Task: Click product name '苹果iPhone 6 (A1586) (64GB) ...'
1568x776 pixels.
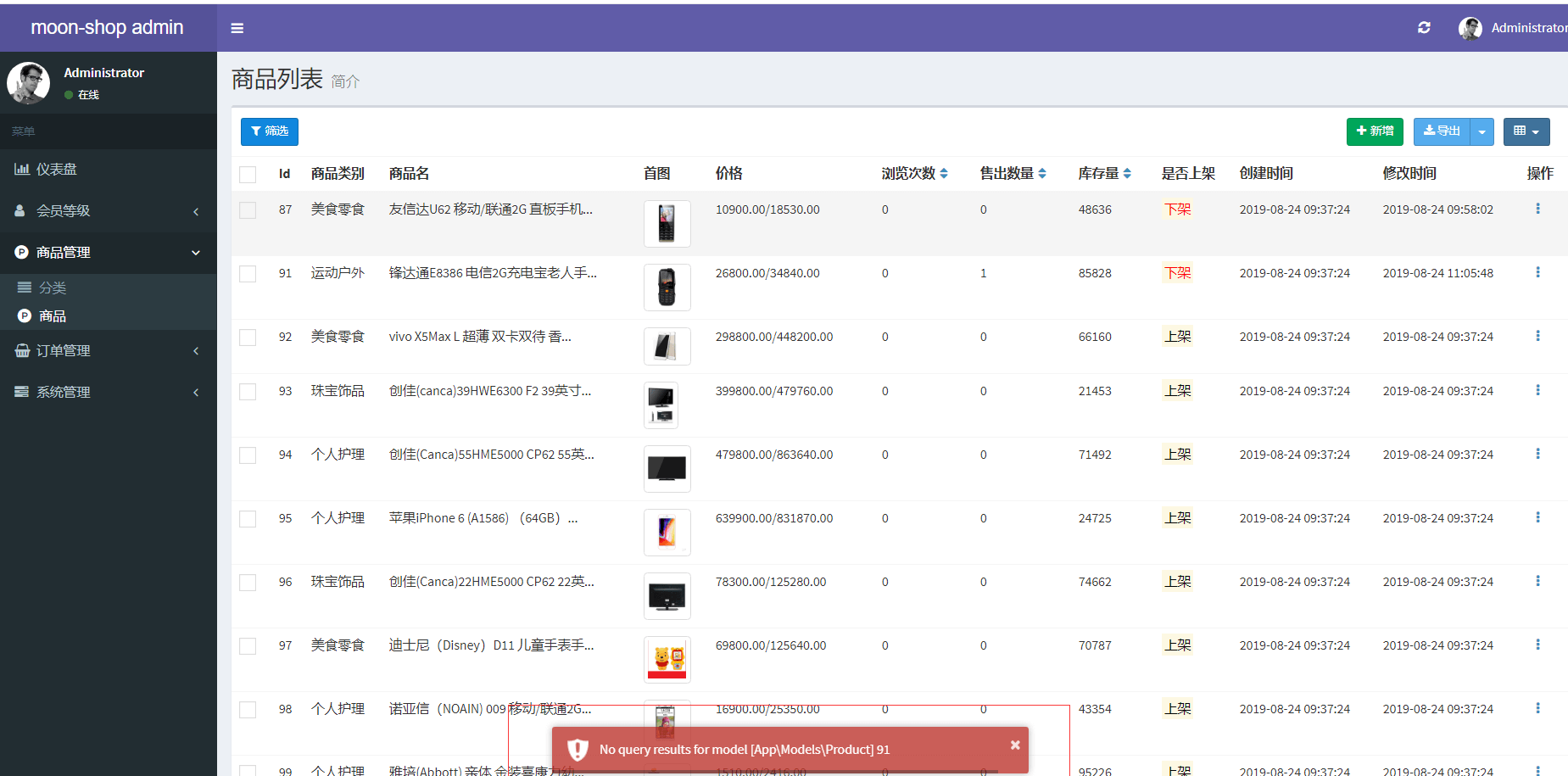Action: pos(483,518)
